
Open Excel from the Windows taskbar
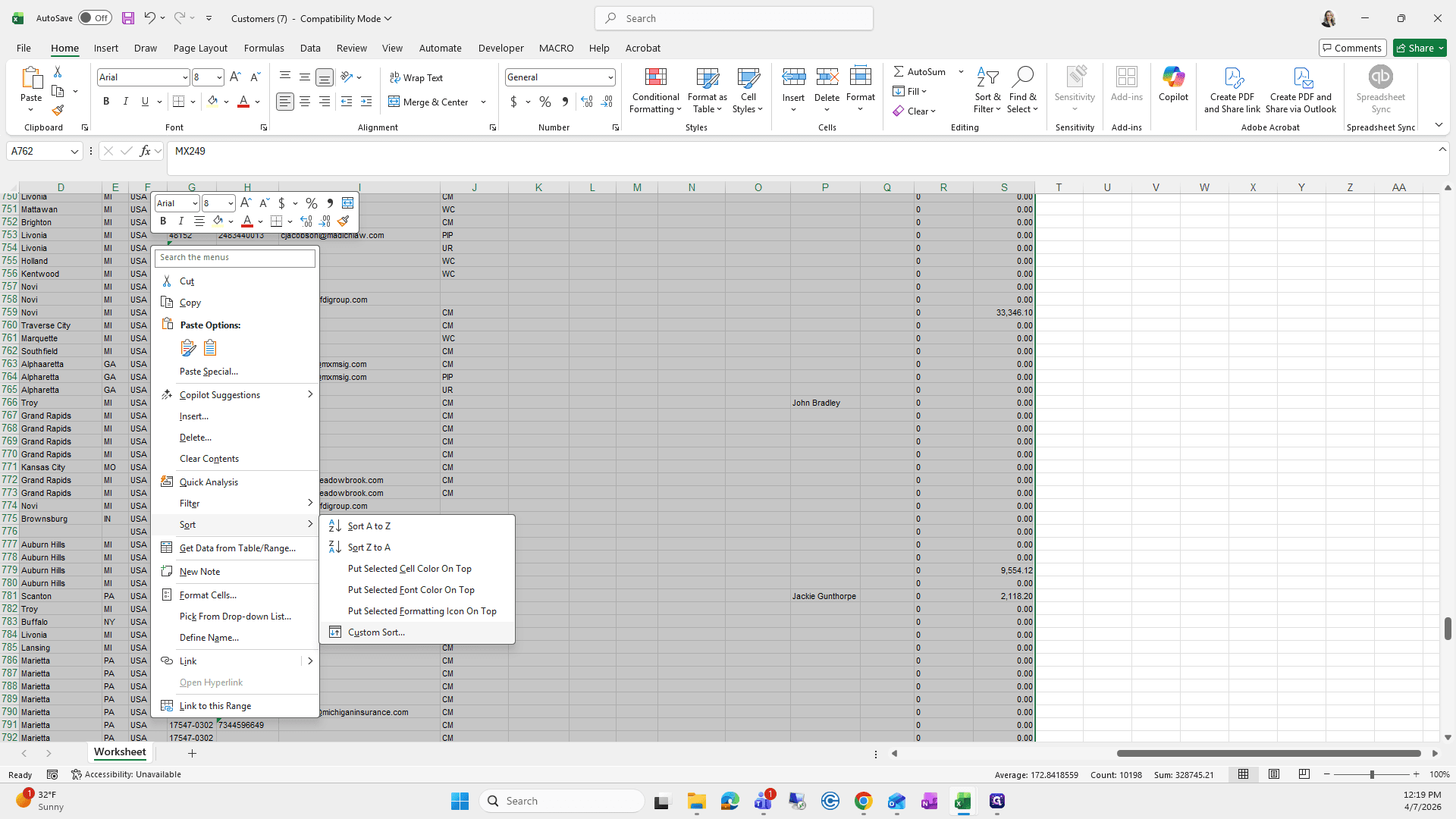click(x=963, y=801)
